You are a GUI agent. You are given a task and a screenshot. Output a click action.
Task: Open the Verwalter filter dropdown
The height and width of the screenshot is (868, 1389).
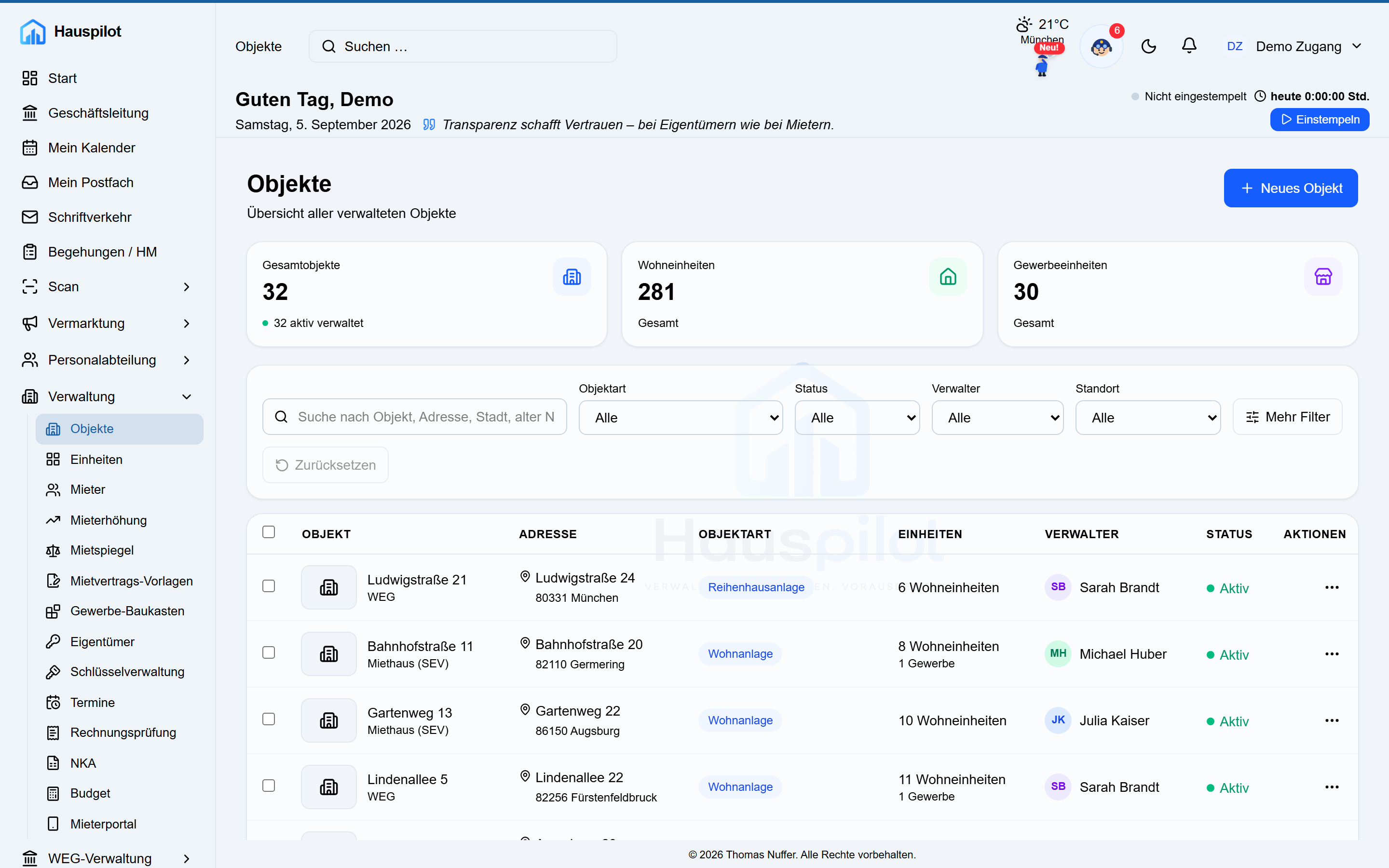997,417
